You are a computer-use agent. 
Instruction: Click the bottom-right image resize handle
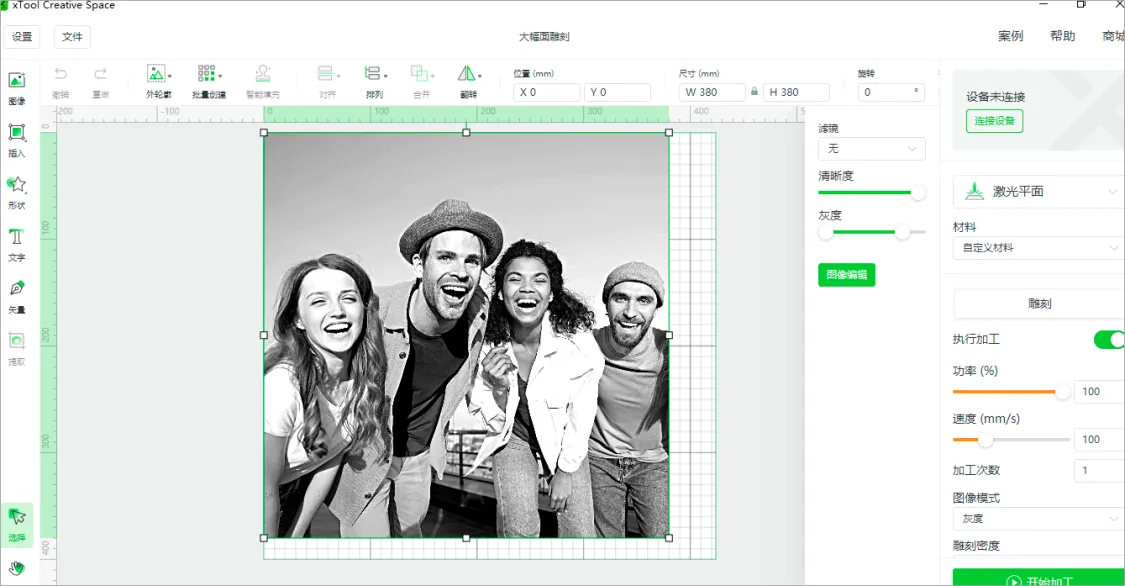pyautogui.click(x=669, y=538)
